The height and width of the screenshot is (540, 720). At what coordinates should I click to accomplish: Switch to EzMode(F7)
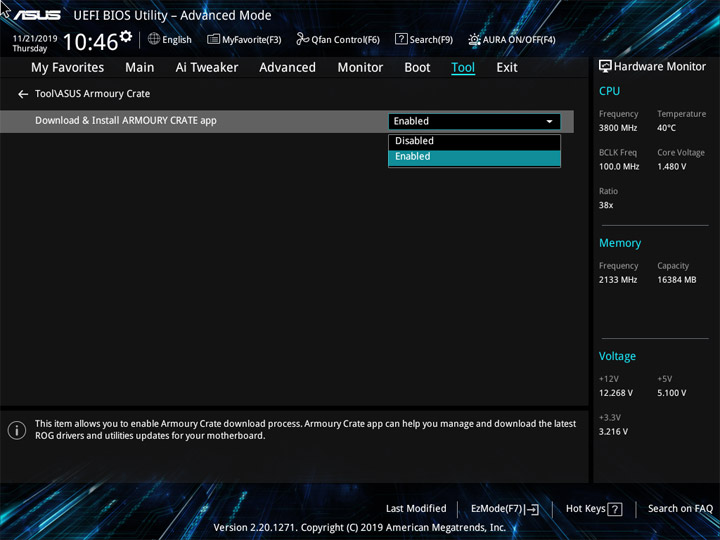[497, 509]
